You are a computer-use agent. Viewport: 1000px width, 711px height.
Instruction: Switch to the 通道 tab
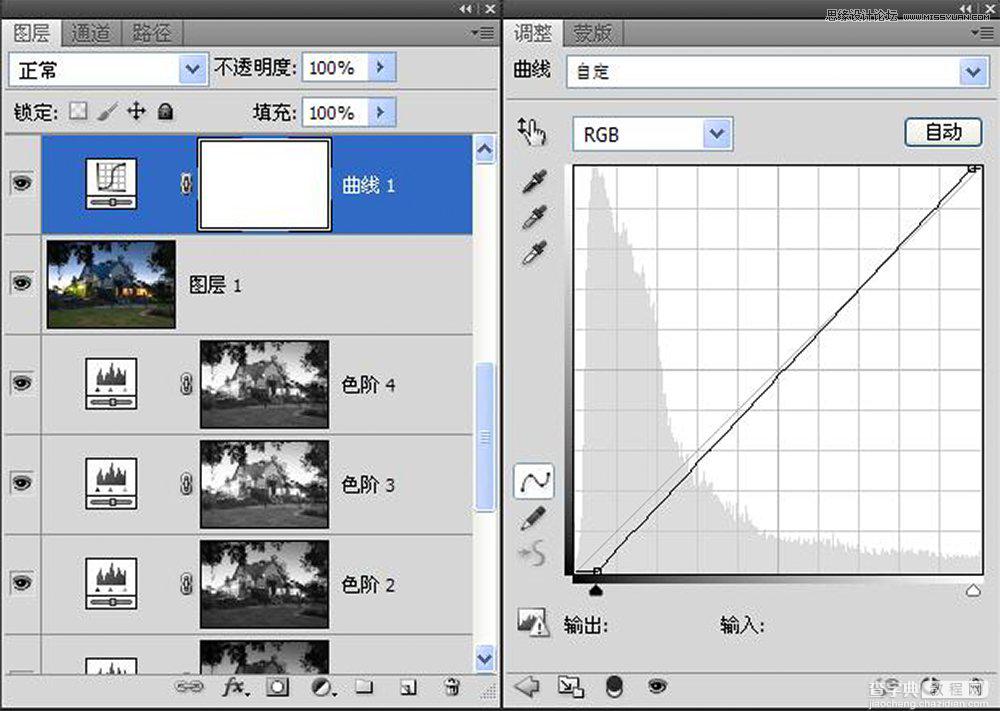click(x=91, y=33)
